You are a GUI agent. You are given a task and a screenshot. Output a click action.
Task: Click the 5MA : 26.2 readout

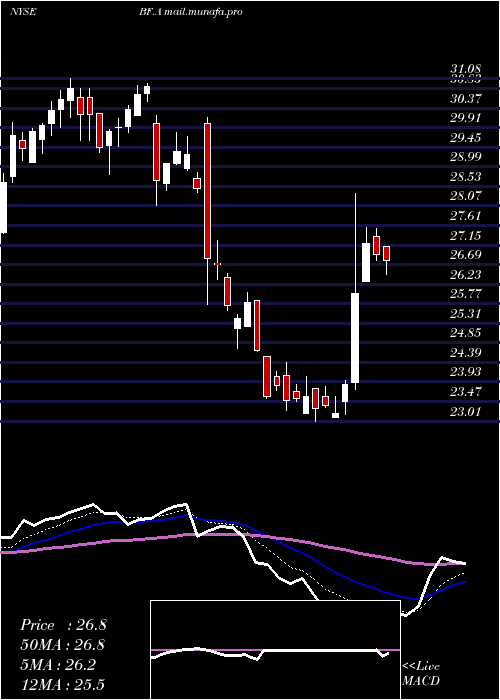58,665
